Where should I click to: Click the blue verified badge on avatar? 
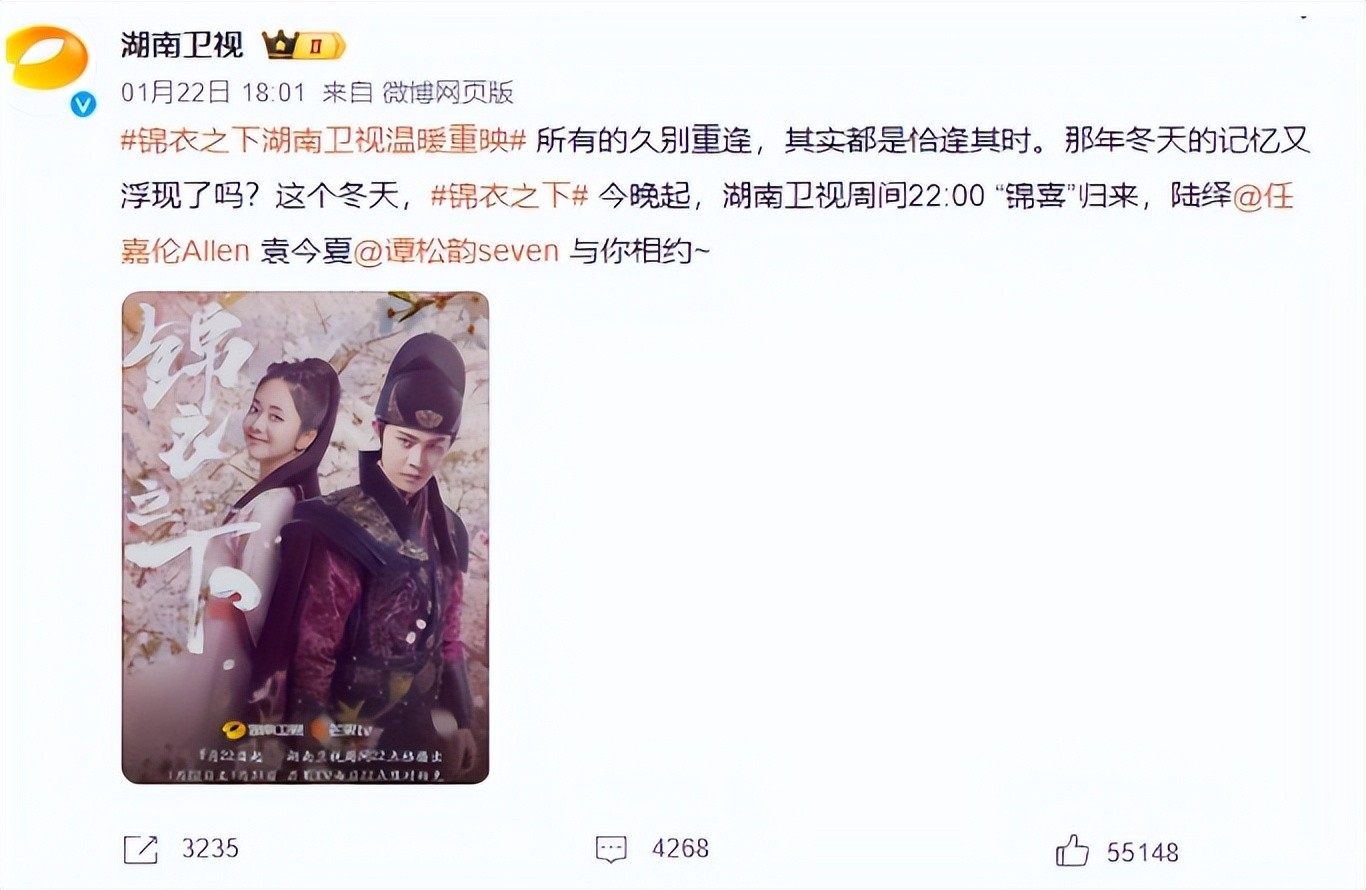tap(84, 104)
